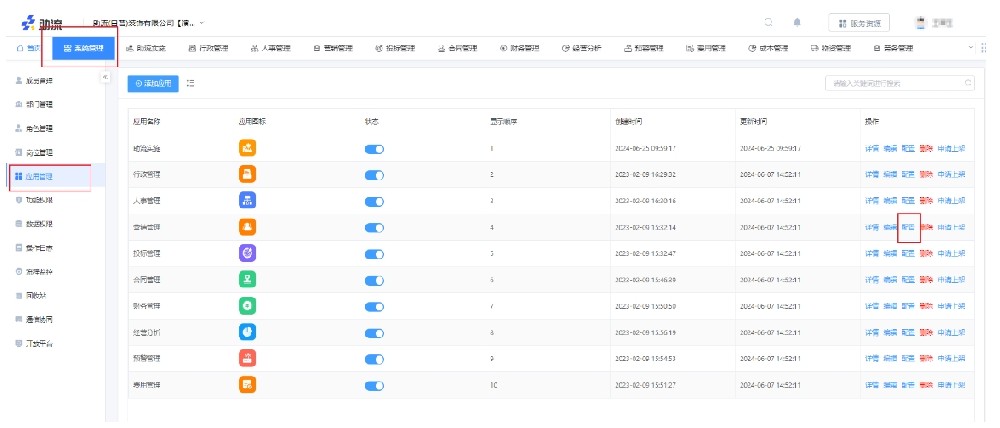Open the company name dropdown at top
The height and width of the screenshot is (428, 1000).
pos(150,22)
